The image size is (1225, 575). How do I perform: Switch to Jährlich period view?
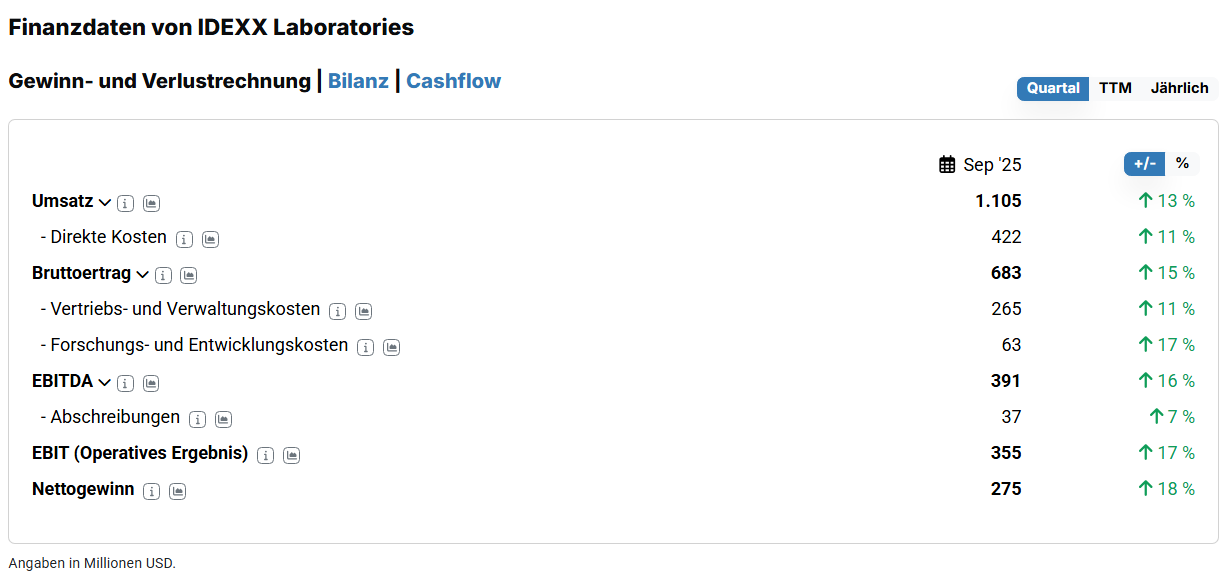(1179, 88)
